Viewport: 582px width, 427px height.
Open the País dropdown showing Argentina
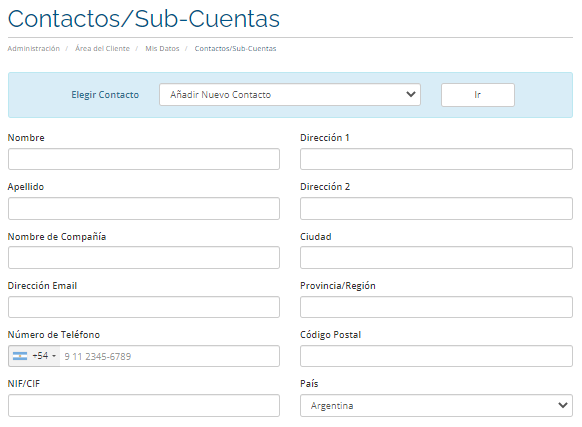(436, 405)
